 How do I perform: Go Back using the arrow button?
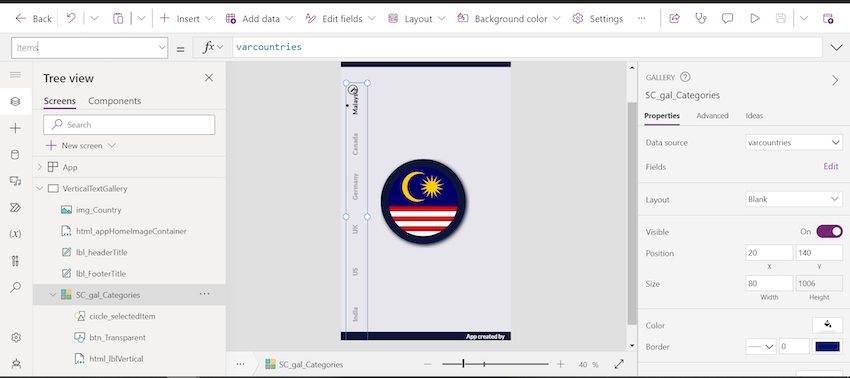(x=34, y=18)
